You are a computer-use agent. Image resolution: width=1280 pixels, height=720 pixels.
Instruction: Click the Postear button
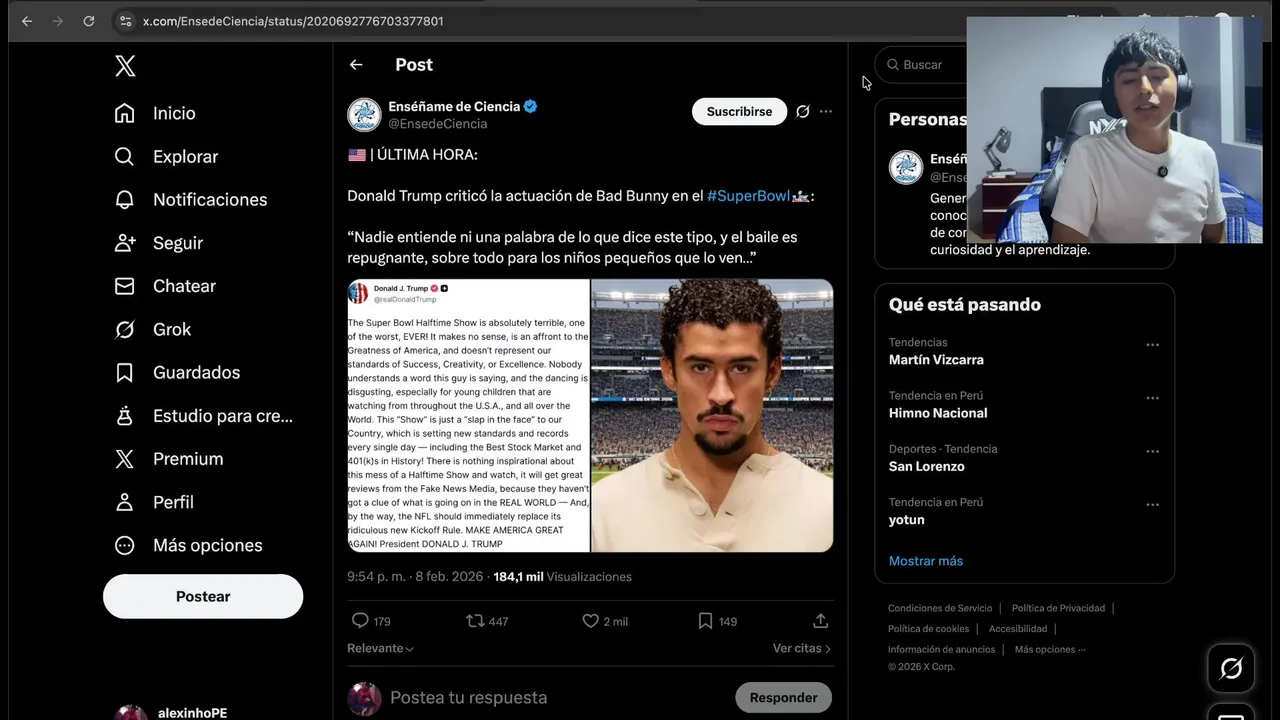[203, 596]
